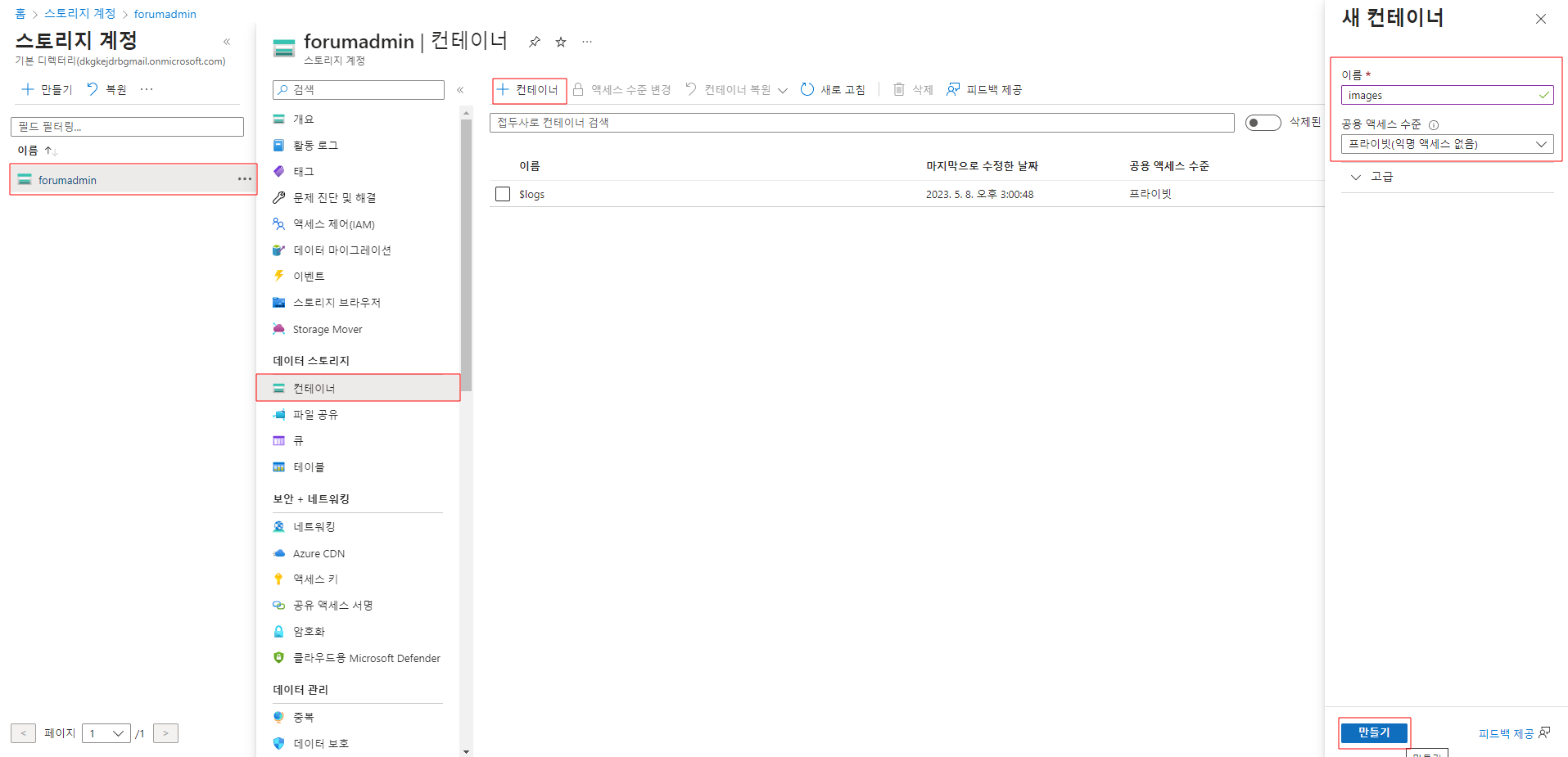The image size is (1568, 757).
Task: Click the refresh (새로 고침) icon
Action: coord(807,90)
